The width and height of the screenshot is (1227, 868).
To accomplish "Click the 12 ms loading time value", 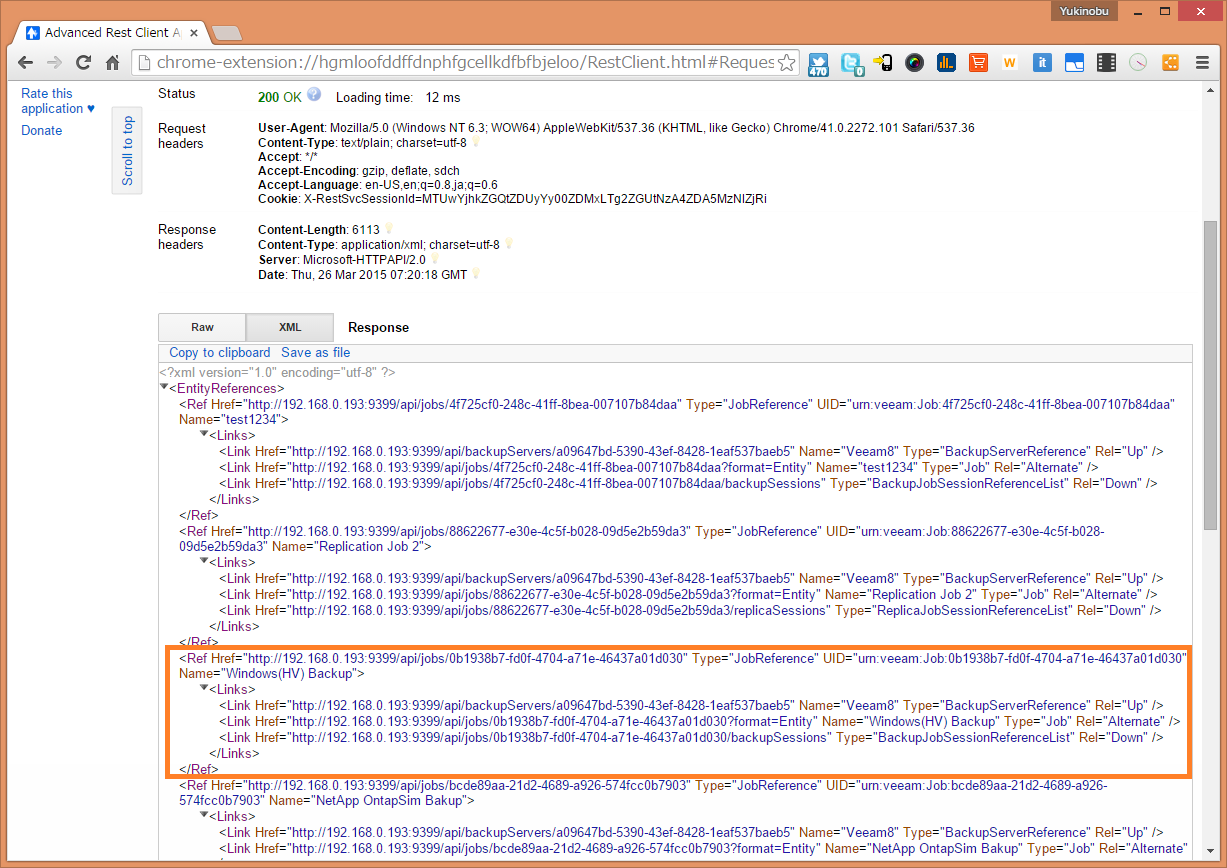I will click(443, 97).
